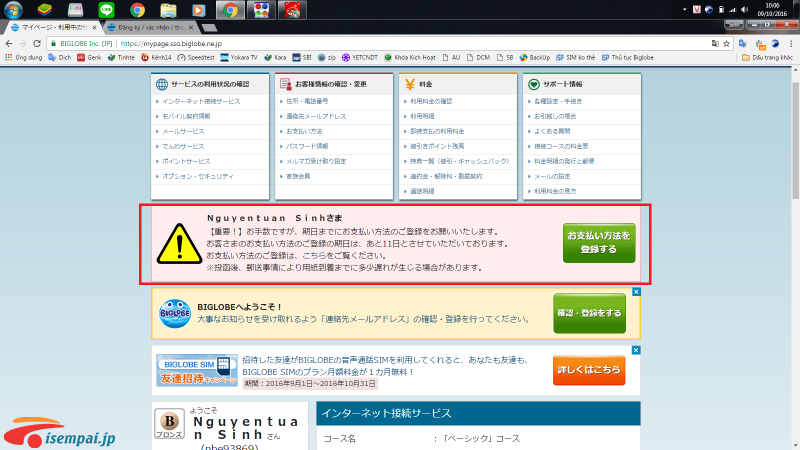
Task: Open 通話明細 link
Action: click(x=422, y=191)
